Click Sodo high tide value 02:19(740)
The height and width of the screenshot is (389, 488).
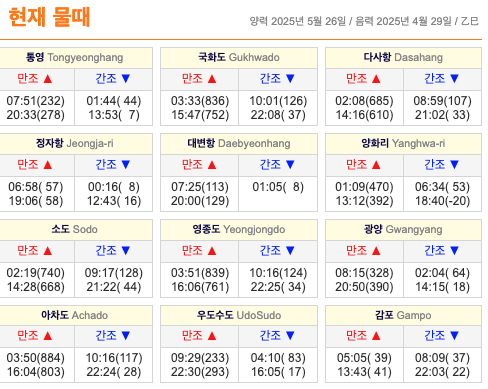(36, 273)
